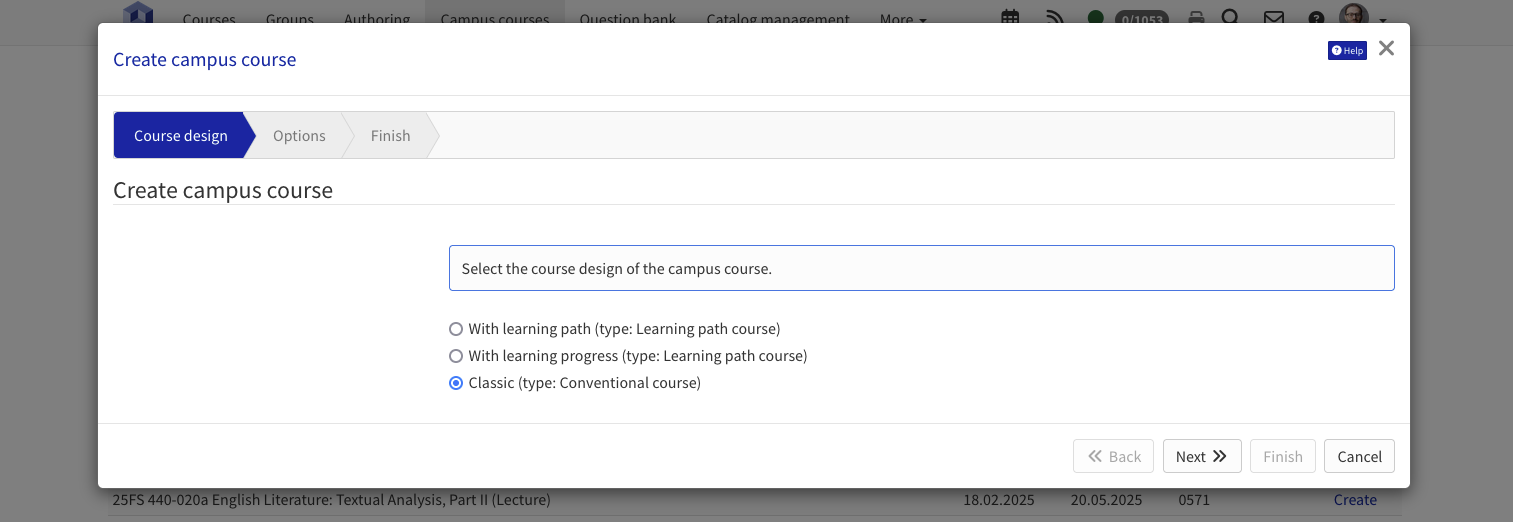Switch to the Campus courses tab
Screen dimensions: 1513x522
(494, 19)
